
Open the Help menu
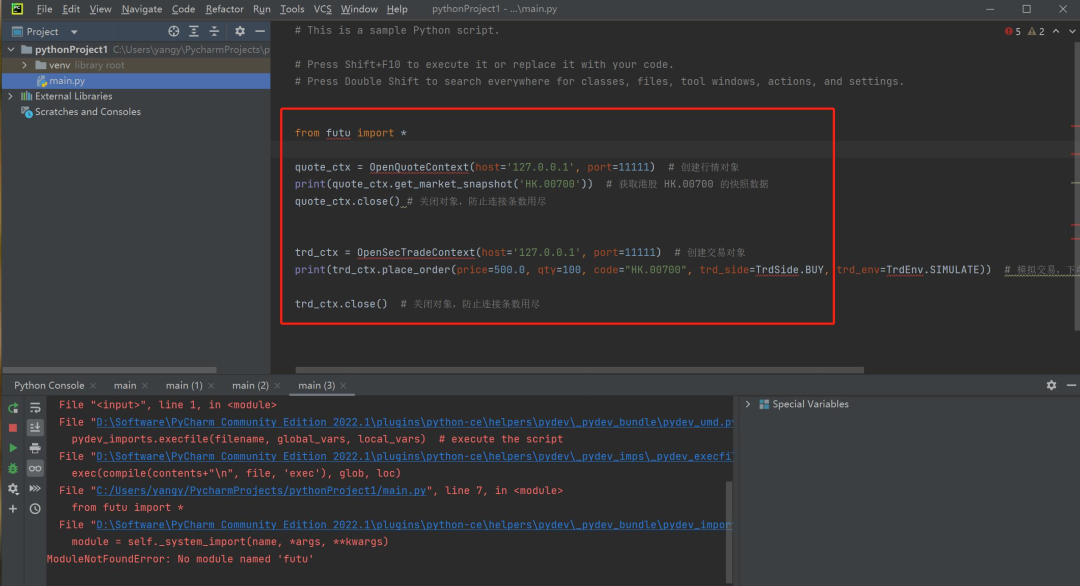point(397,9)
